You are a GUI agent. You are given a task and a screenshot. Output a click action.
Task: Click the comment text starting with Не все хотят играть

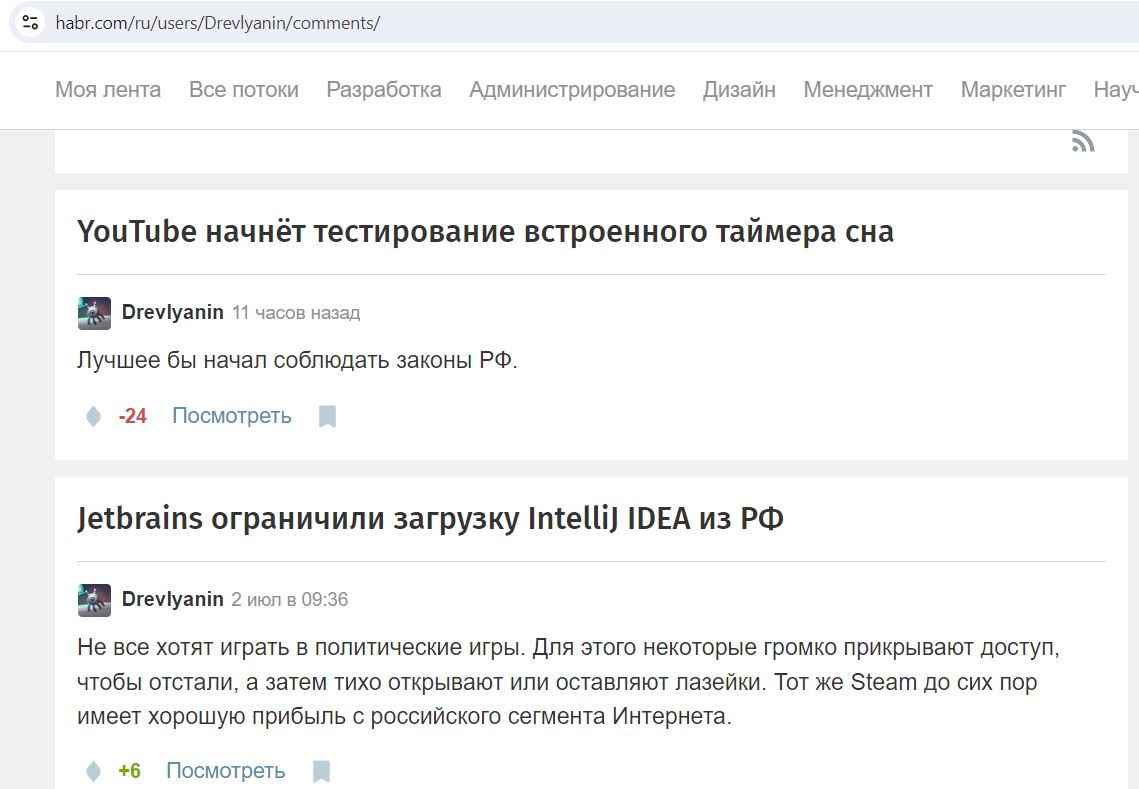[x=569, y=681]
